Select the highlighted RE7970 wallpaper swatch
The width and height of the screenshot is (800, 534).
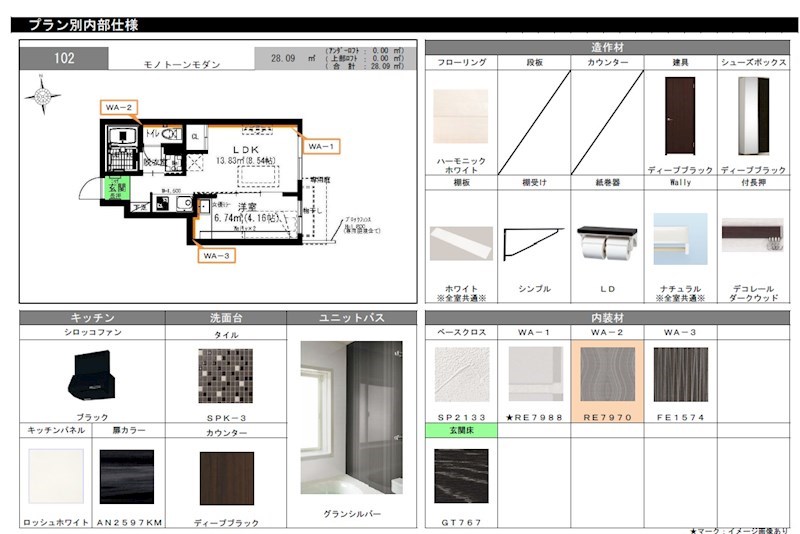[x=608, y=374]
